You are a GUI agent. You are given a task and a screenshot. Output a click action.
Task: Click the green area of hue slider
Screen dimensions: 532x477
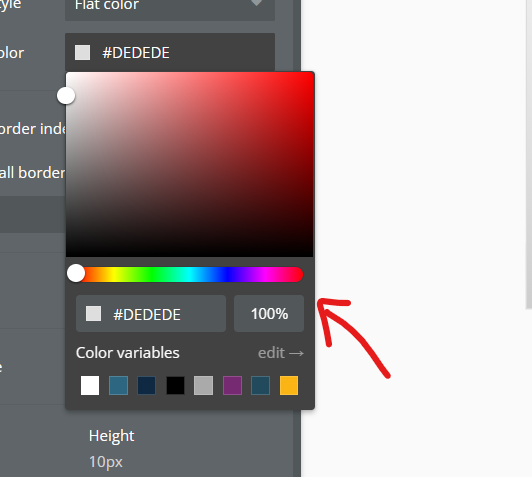[153, 274]
